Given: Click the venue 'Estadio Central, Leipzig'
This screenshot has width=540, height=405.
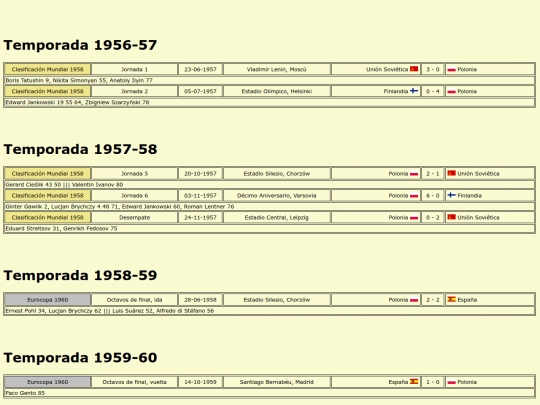Looking at the screenshot, I should 277,218.
